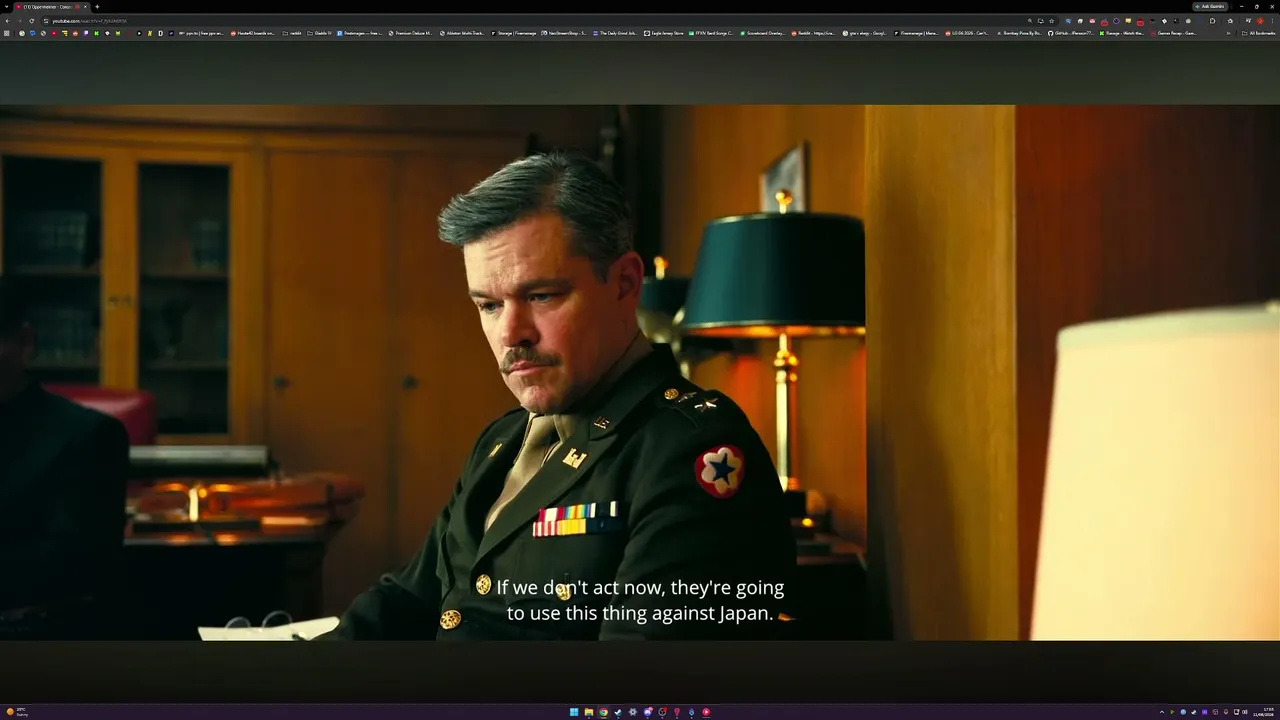The width and height of the screenshot is (1280, 720).
Task: Open a new browser tab
Action: point(97,7)
